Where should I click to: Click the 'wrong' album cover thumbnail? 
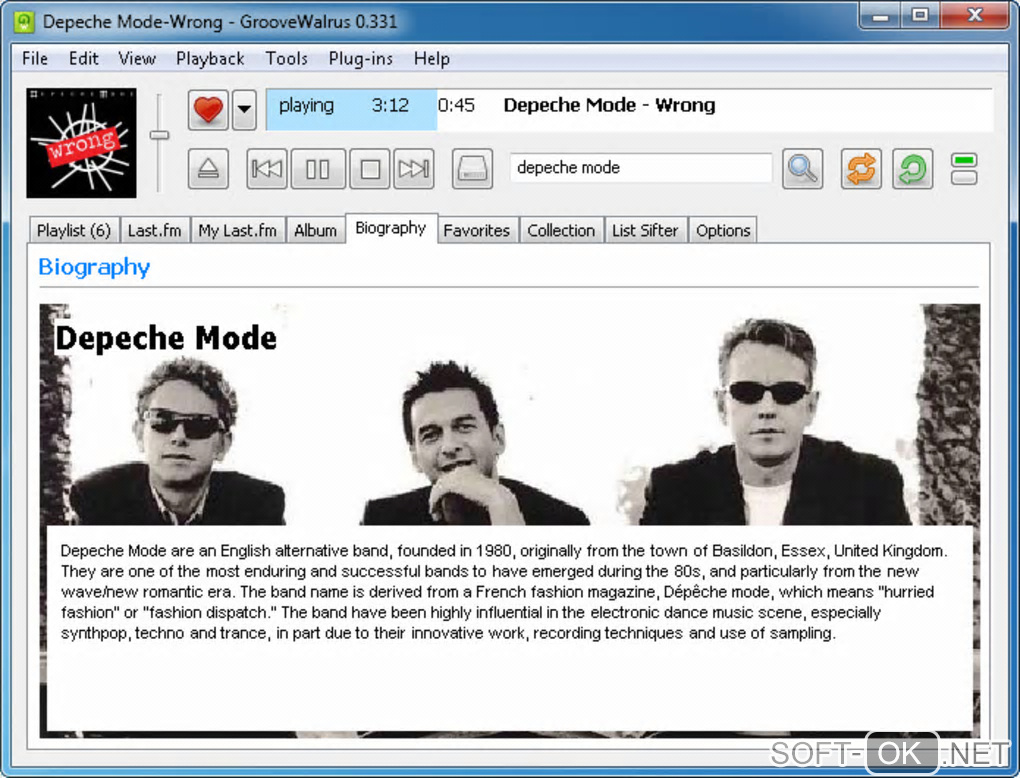[81, 143]
